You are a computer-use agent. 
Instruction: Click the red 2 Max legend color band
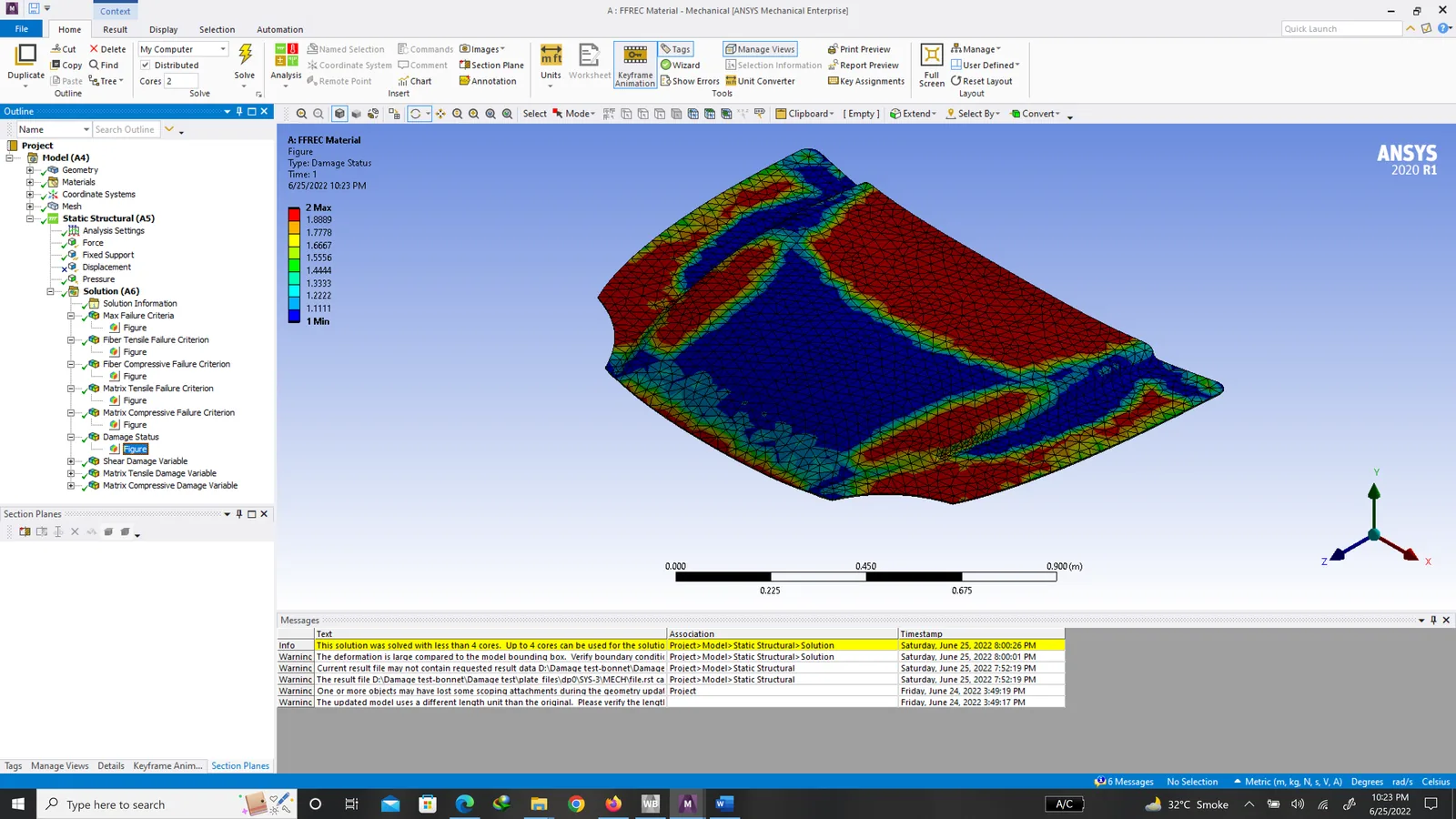pos(294,213)
